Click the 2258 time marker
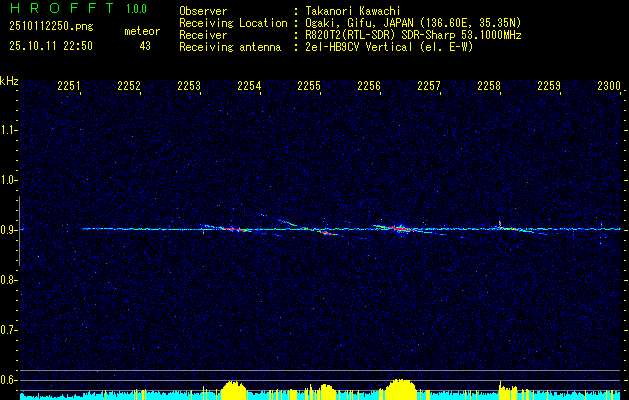This screenshot has width=629, height=400. [489, 85]
